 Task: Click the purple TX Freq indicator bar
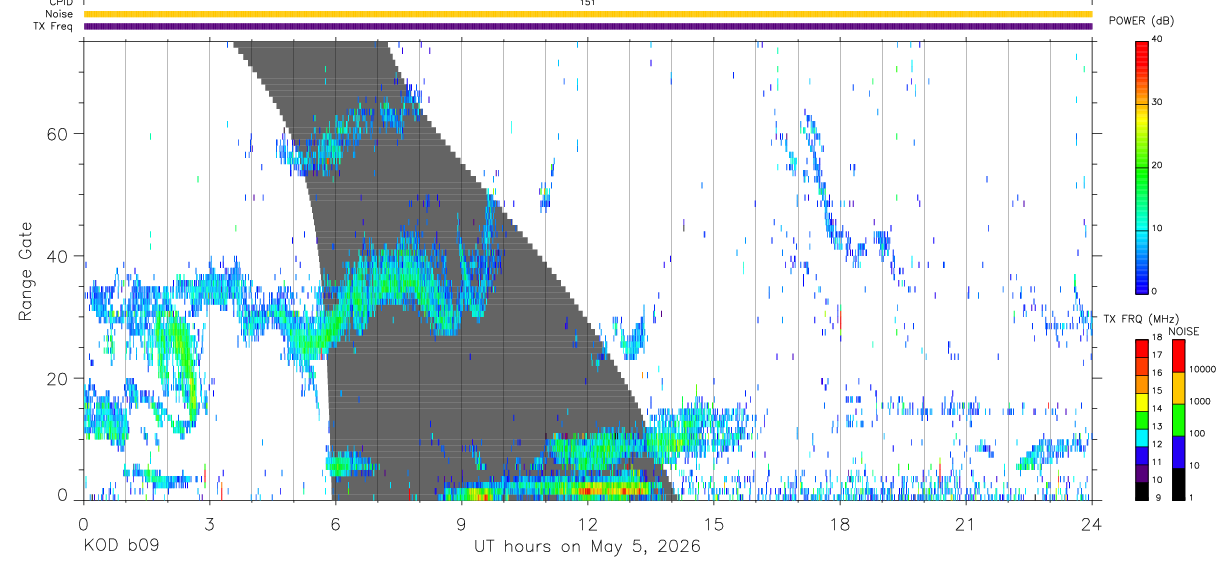tap(587, 26)
